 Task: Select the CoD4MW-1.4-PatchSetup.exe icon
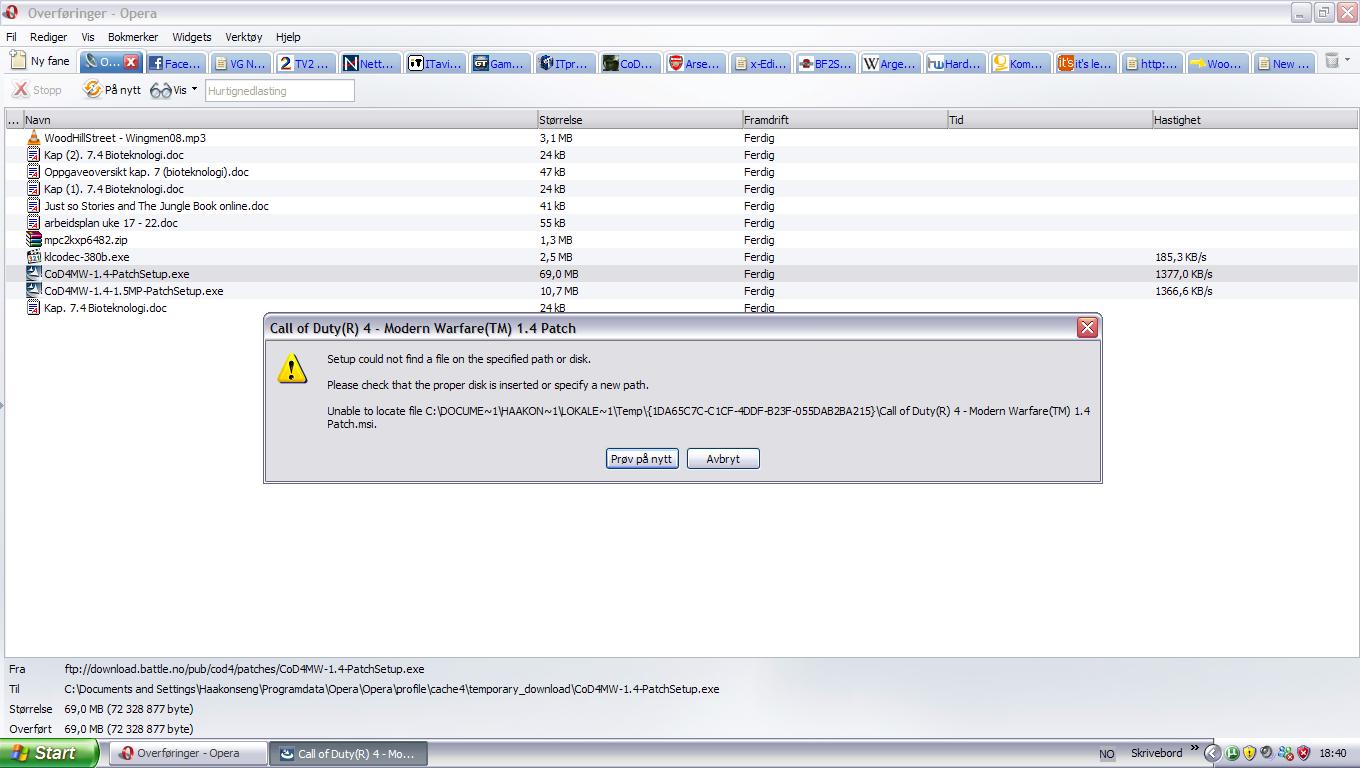pyautogui.click(x=34, y=274)
